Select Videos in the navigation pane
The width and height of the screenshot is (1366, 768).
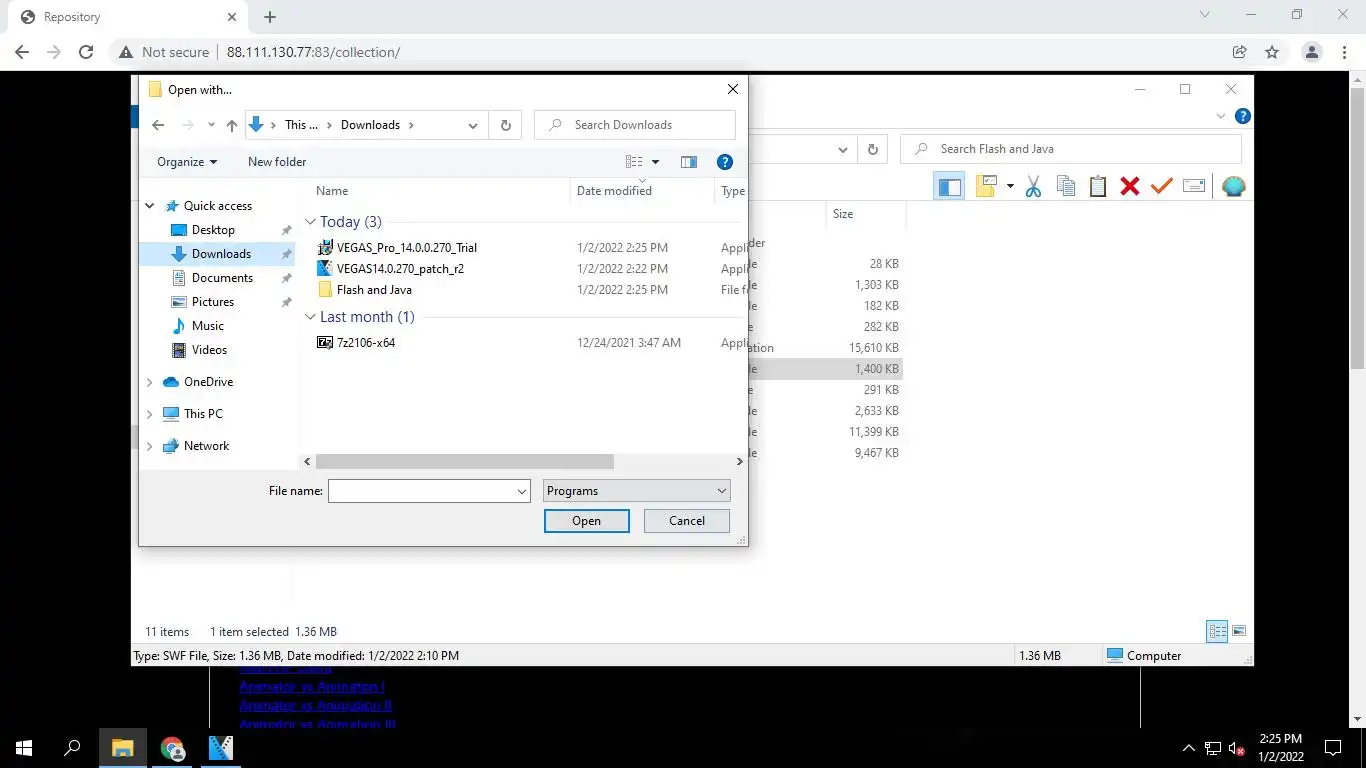209,350
